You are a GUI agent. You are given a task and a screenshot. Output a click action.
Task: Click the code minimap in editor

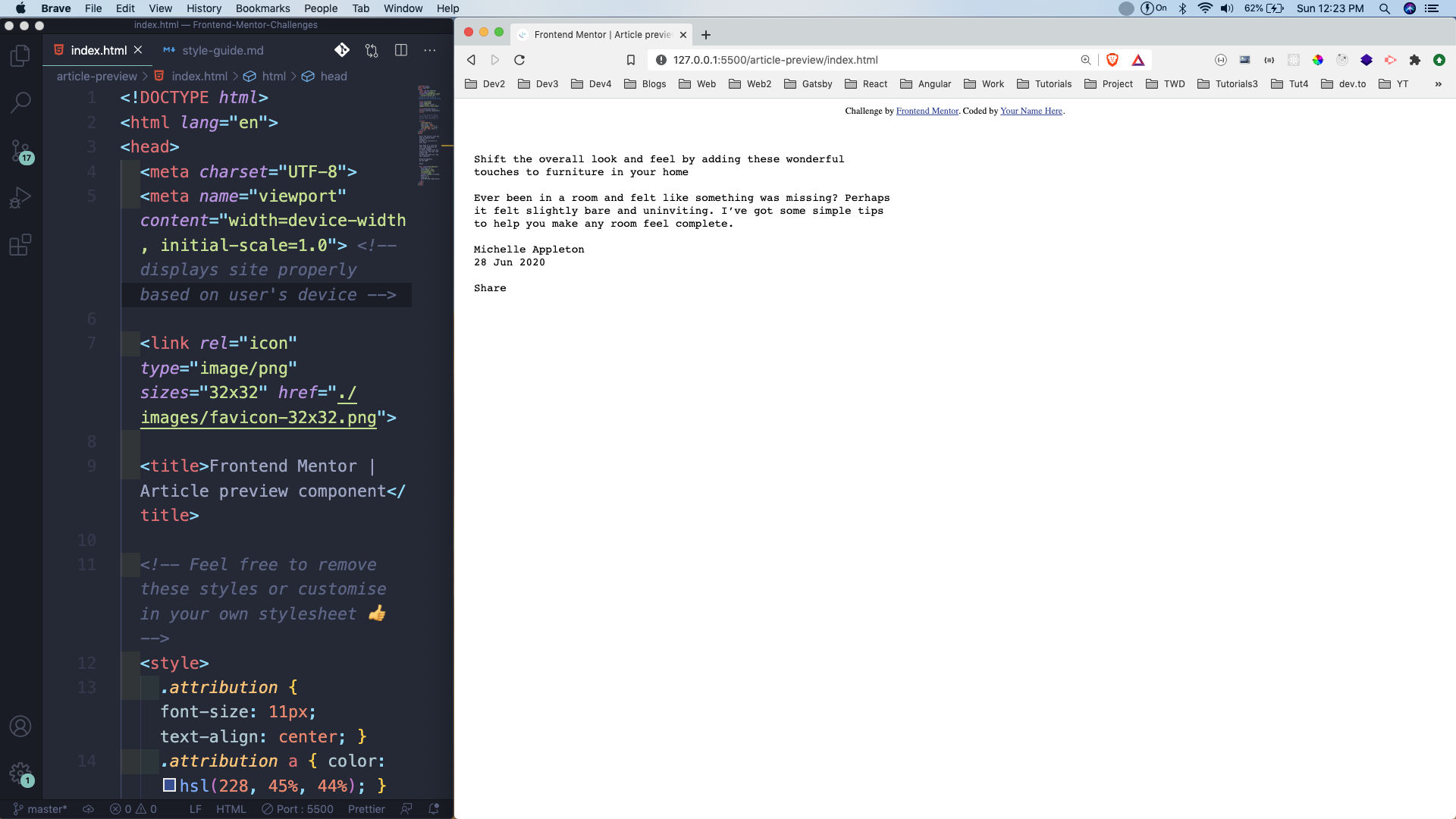[x=429, y=135]
